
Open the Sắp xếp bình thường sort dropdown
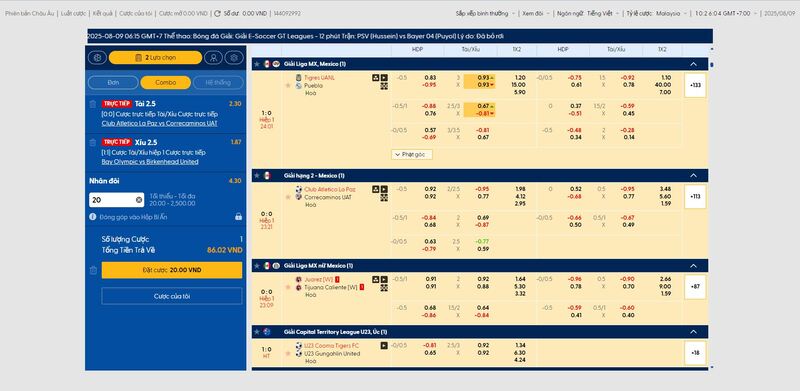coord(485,14)
